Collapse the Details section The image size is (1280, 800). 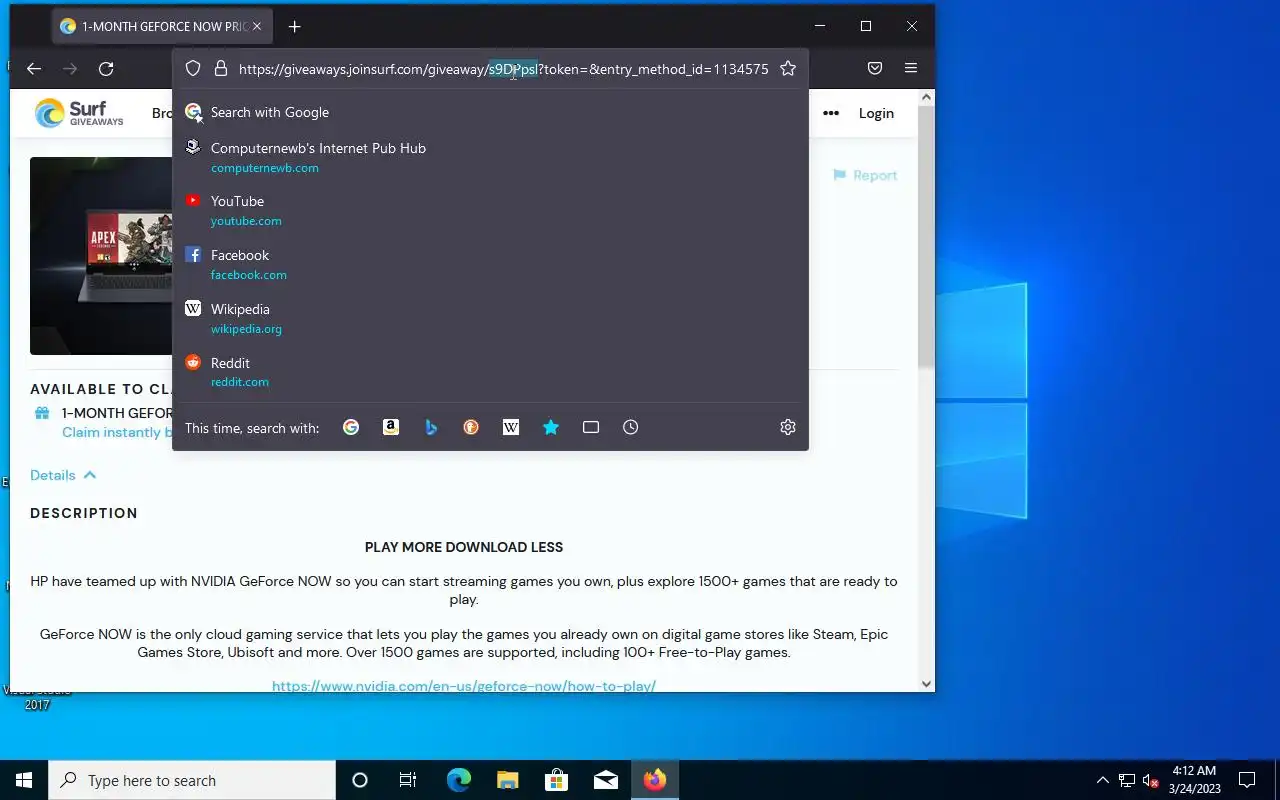pos(63,475)
